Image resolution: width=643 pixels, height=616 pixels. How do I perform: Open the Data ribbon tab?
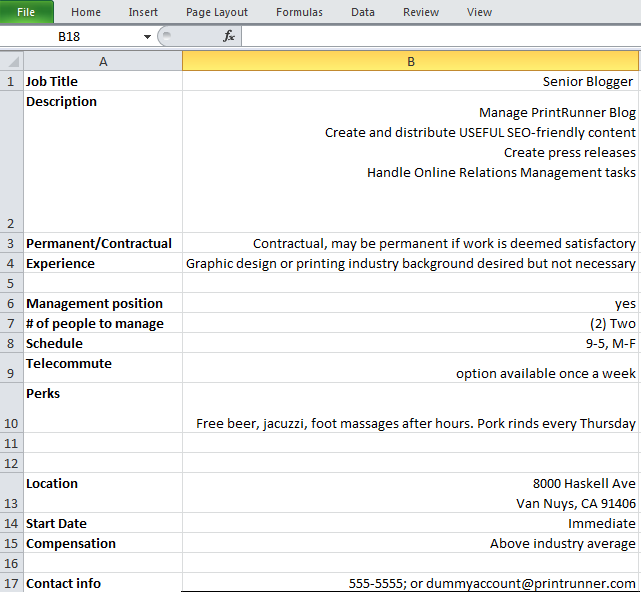tap(363, 12)
